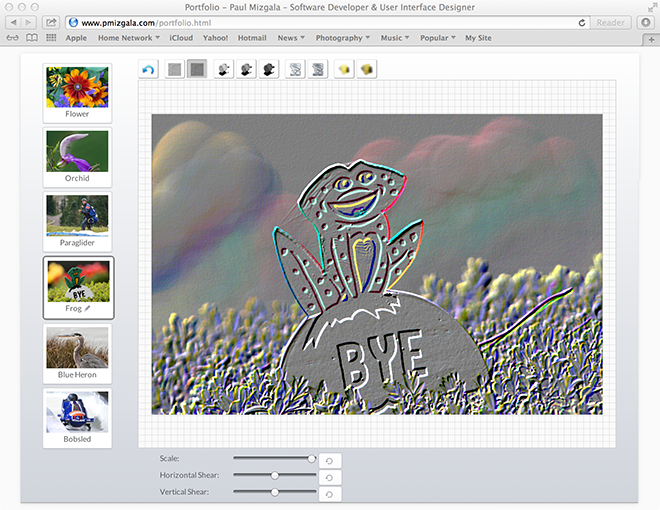The width and height of the screenshot is (660, 510).
Task: Add a new tab with the plus button
Action: coord(651,40)
